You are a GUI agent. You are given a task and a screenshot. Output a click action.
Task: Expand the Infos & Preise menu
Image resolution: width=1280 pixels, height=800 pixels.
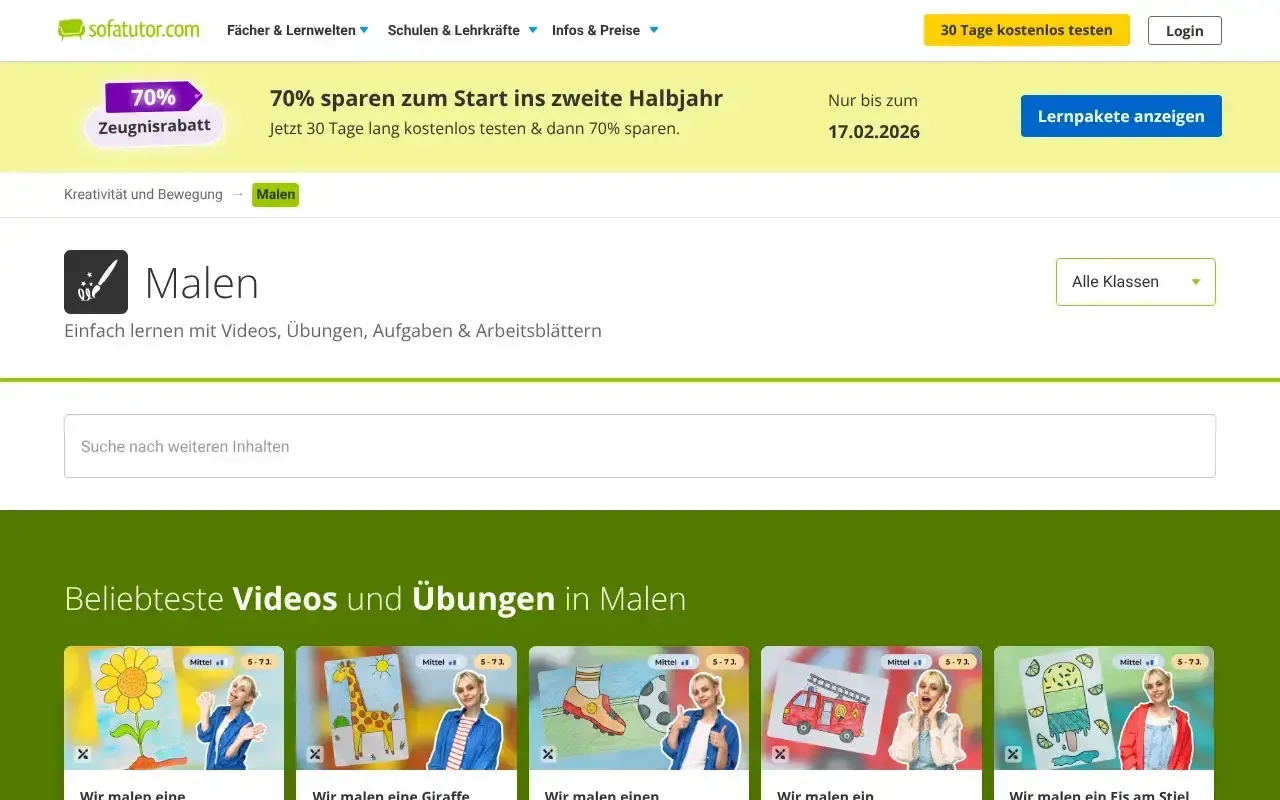pyautogui.click(x=605, y=30)
